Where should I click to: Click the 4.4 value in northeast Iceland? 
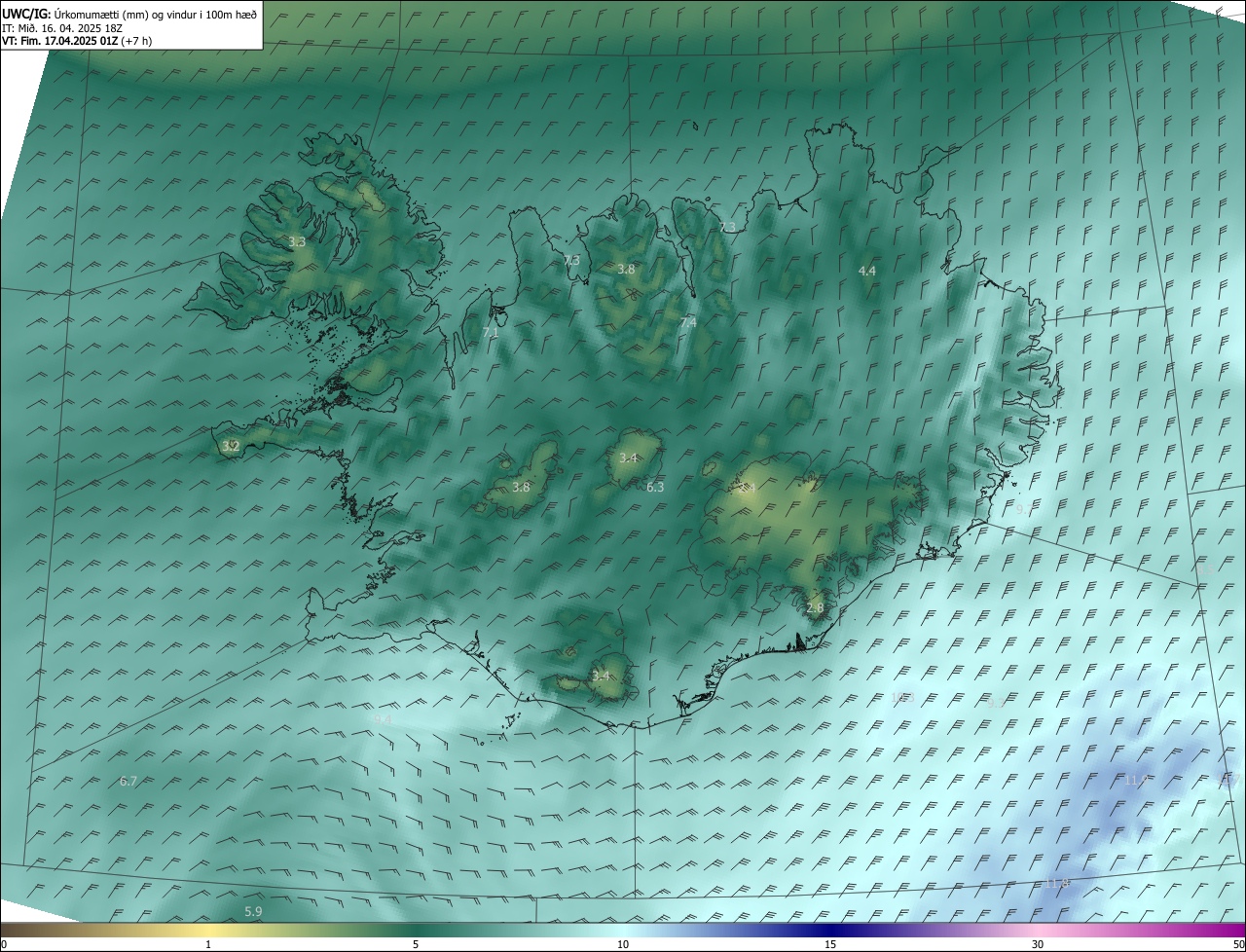[867, 271]
